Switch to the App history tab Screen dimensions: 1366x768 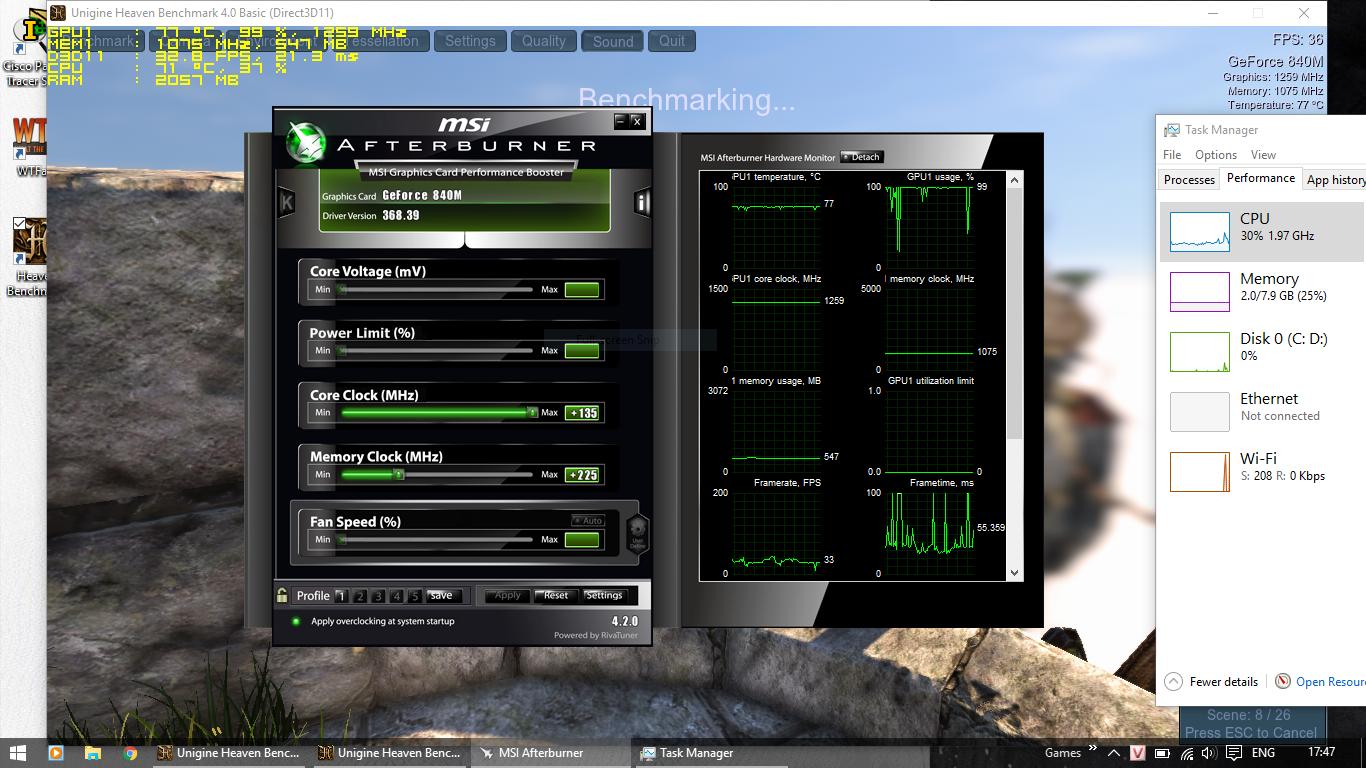pos(1335,180)
